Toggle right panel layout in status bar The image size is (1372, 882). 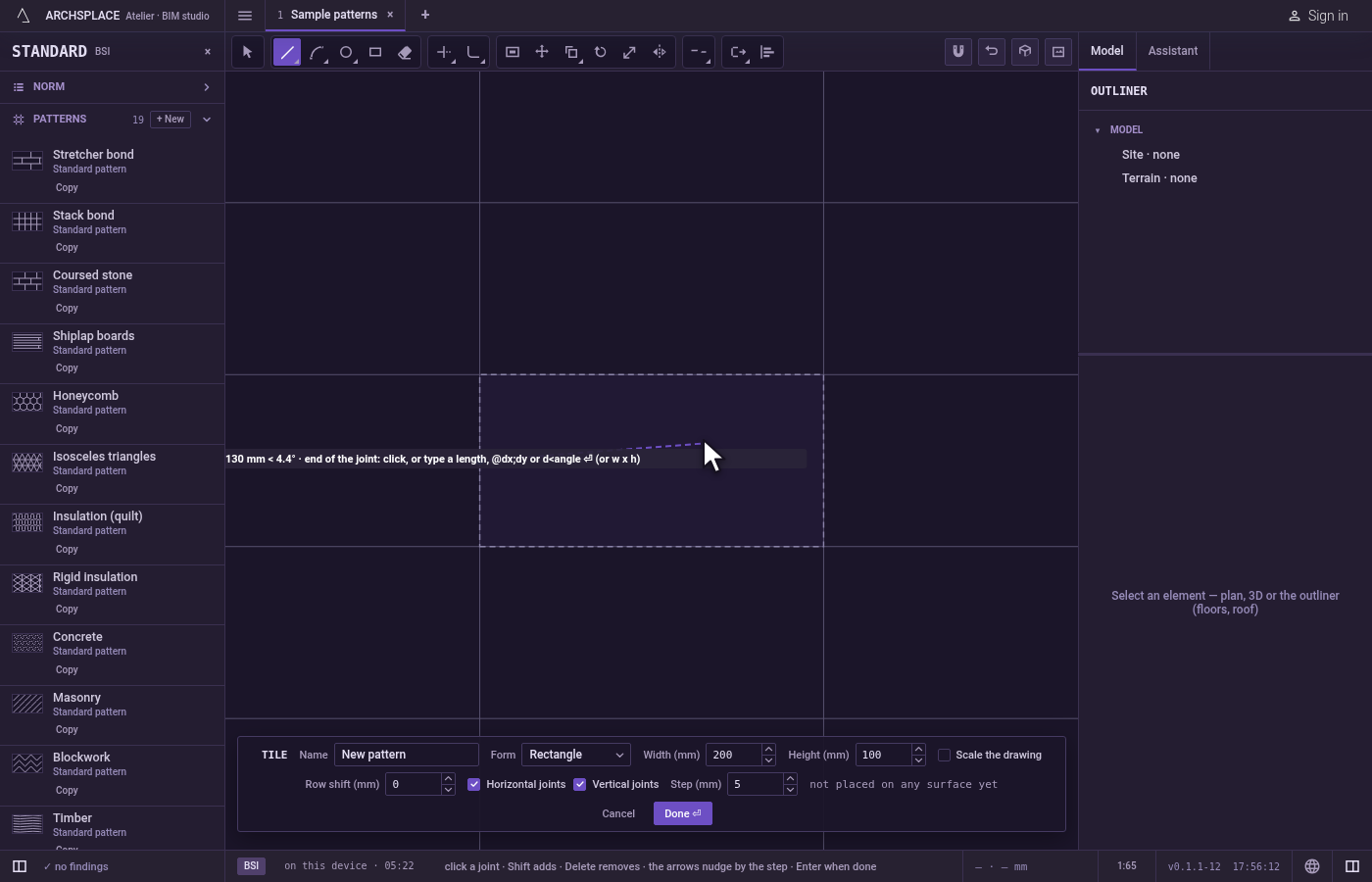click(1352, 866)
